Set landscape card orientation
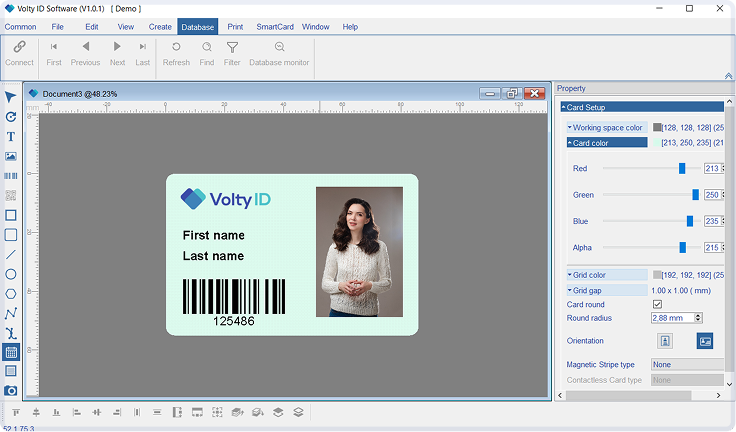The width and height of the screenshot is (736, 432). coord(705,341)
